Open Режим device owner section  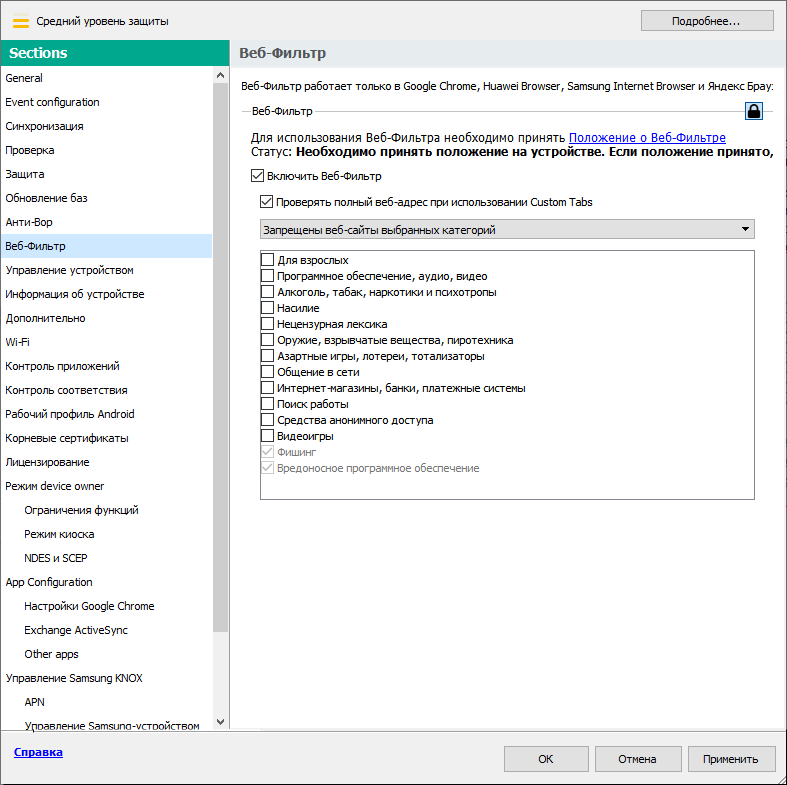click(x=54, y=486)
